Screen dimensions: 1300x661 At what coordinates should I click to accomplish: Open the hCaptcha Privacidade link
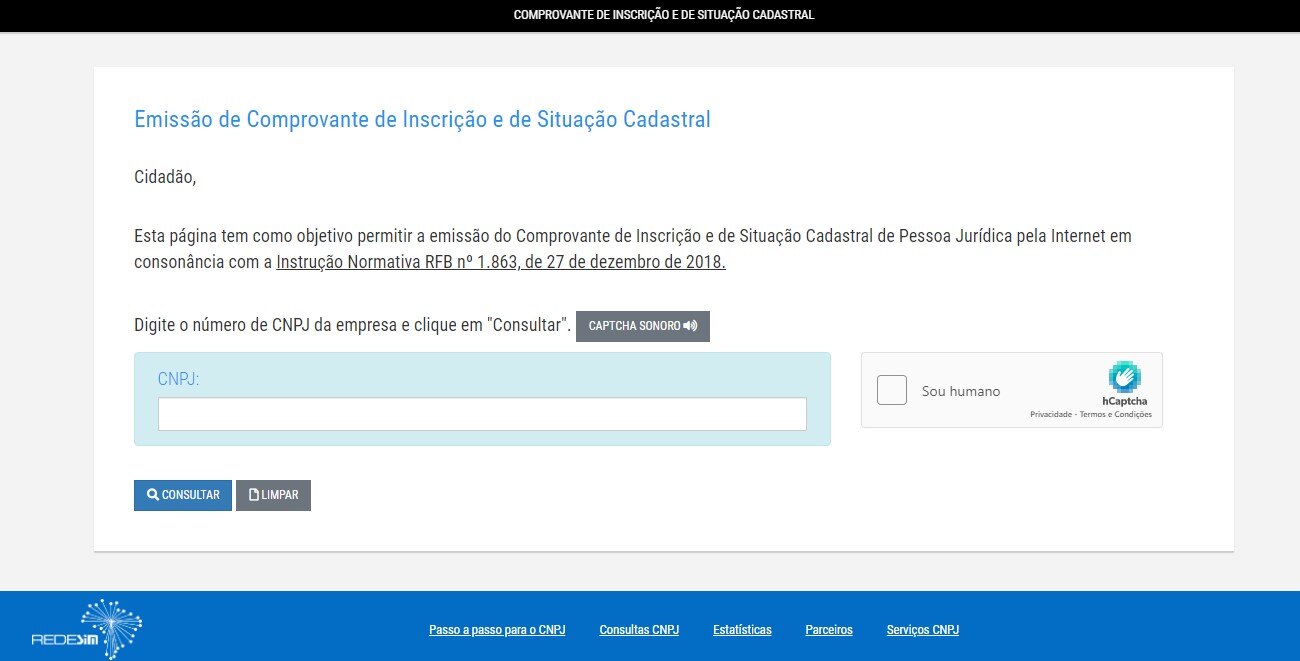tap(1051, 414)
